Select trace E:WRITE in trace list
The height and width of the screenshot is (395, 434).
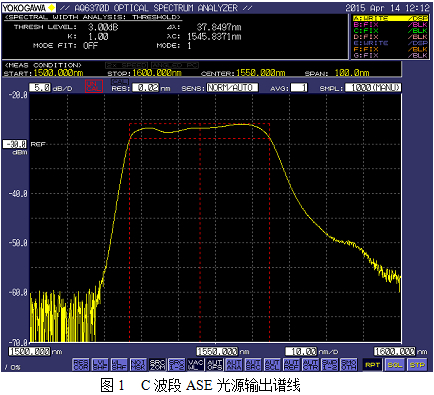click(390, 43)
